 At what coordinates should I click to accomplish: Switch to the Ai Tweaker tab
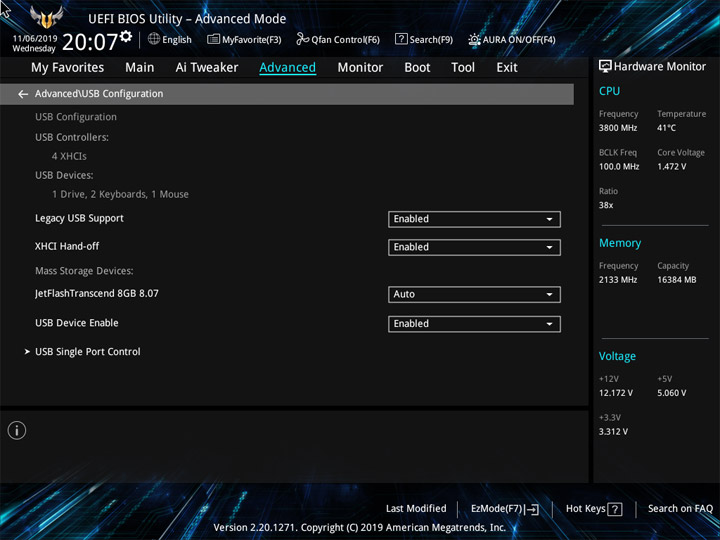click(207, 68)
